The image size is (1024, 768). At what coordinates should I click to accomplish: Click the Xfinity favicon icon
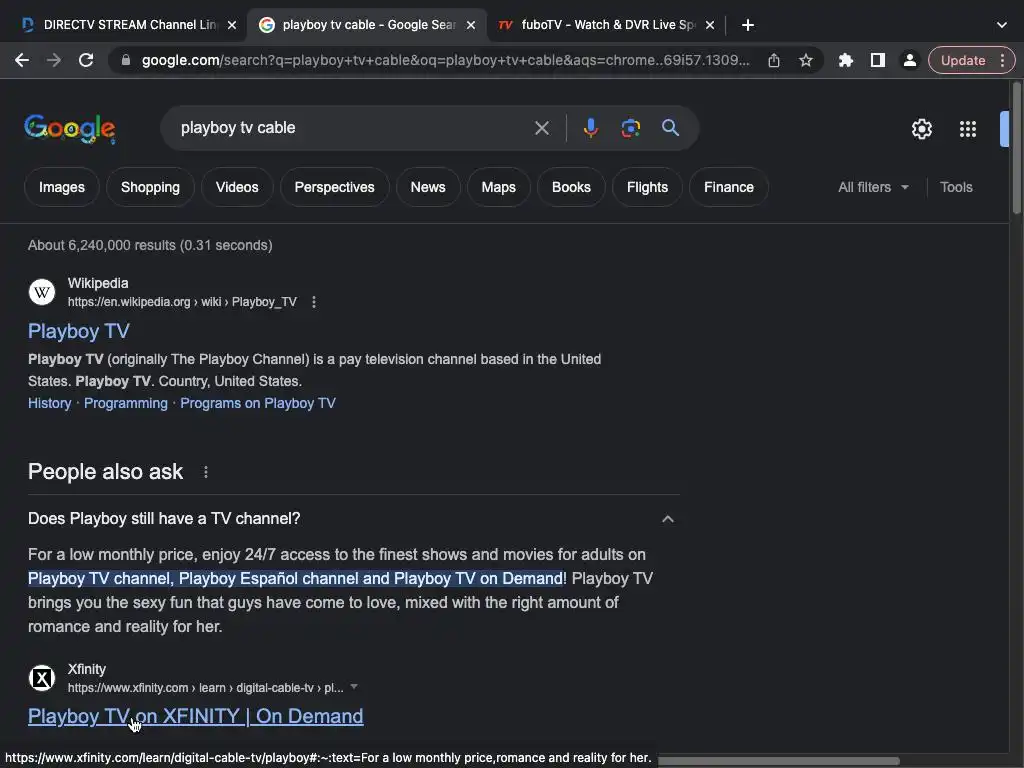point(42,678)
